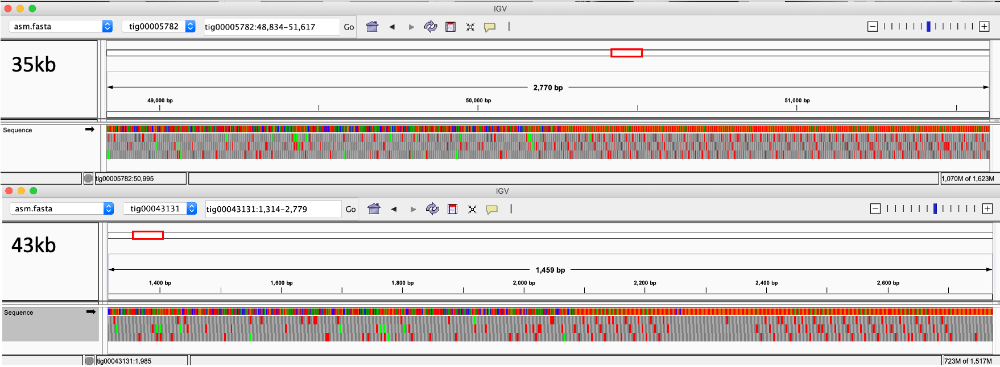
Task: Click the 1,600 bp ruler label
Action: tap(281, 282)
